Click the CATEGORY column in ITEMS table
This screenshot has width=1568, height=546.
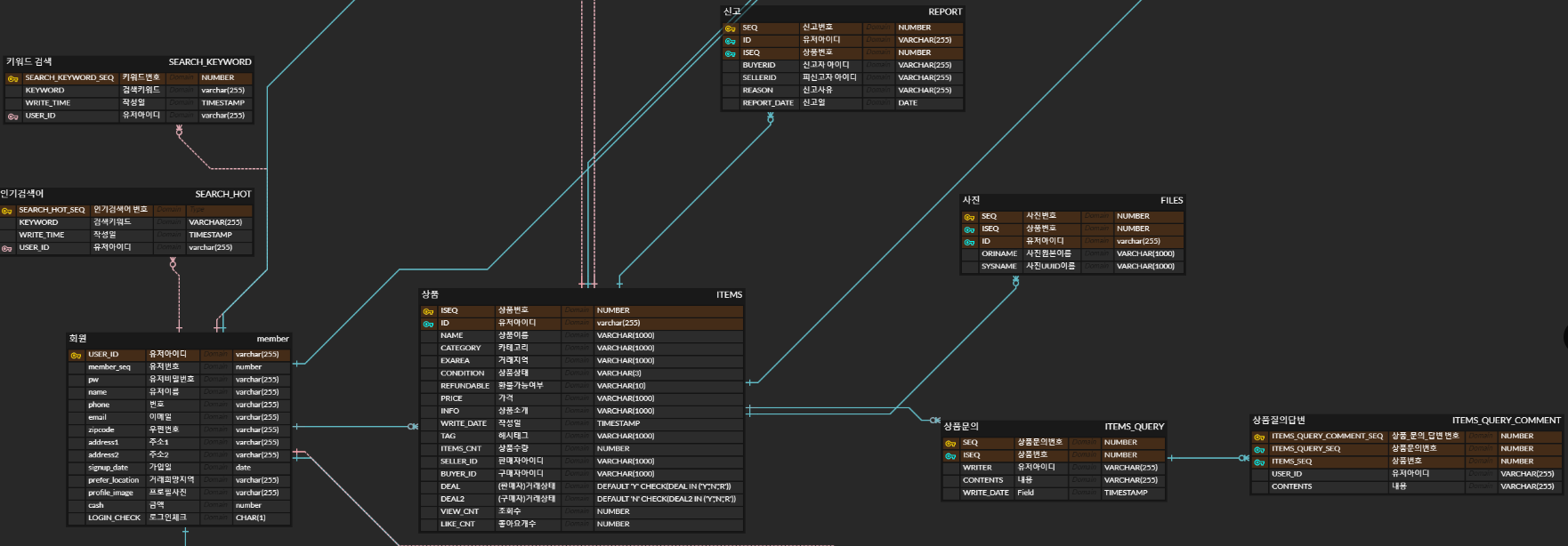[461, 348]
